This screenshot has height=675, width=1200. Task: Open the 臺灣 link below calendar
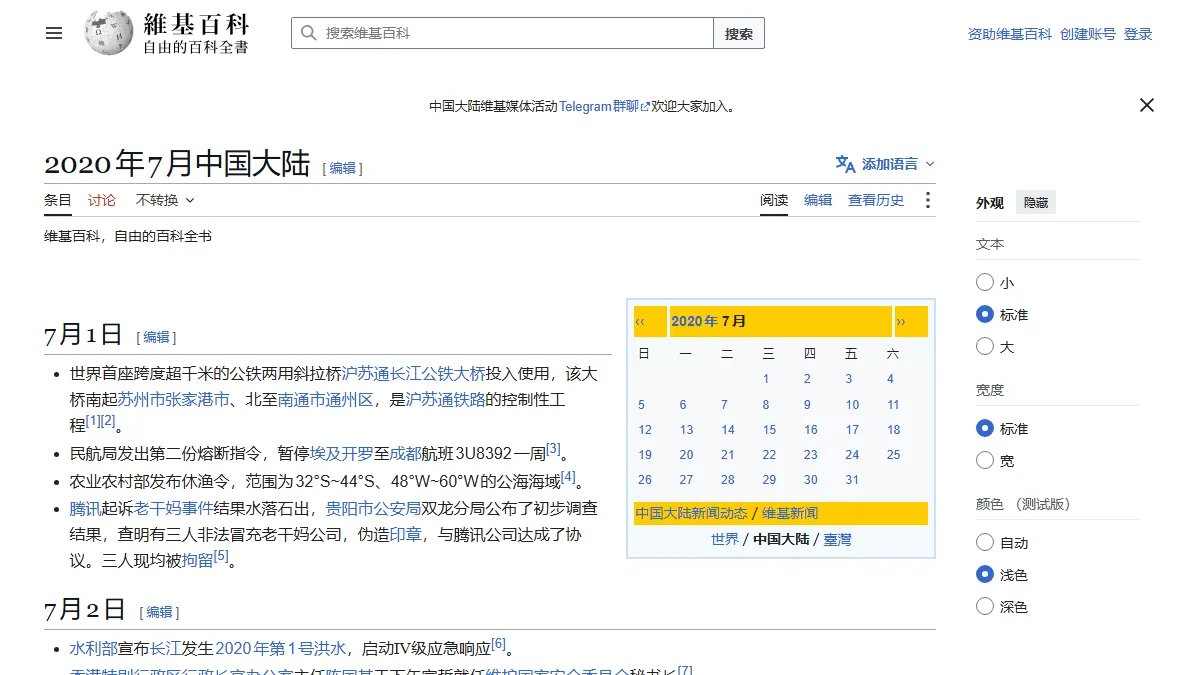[837, 539]
